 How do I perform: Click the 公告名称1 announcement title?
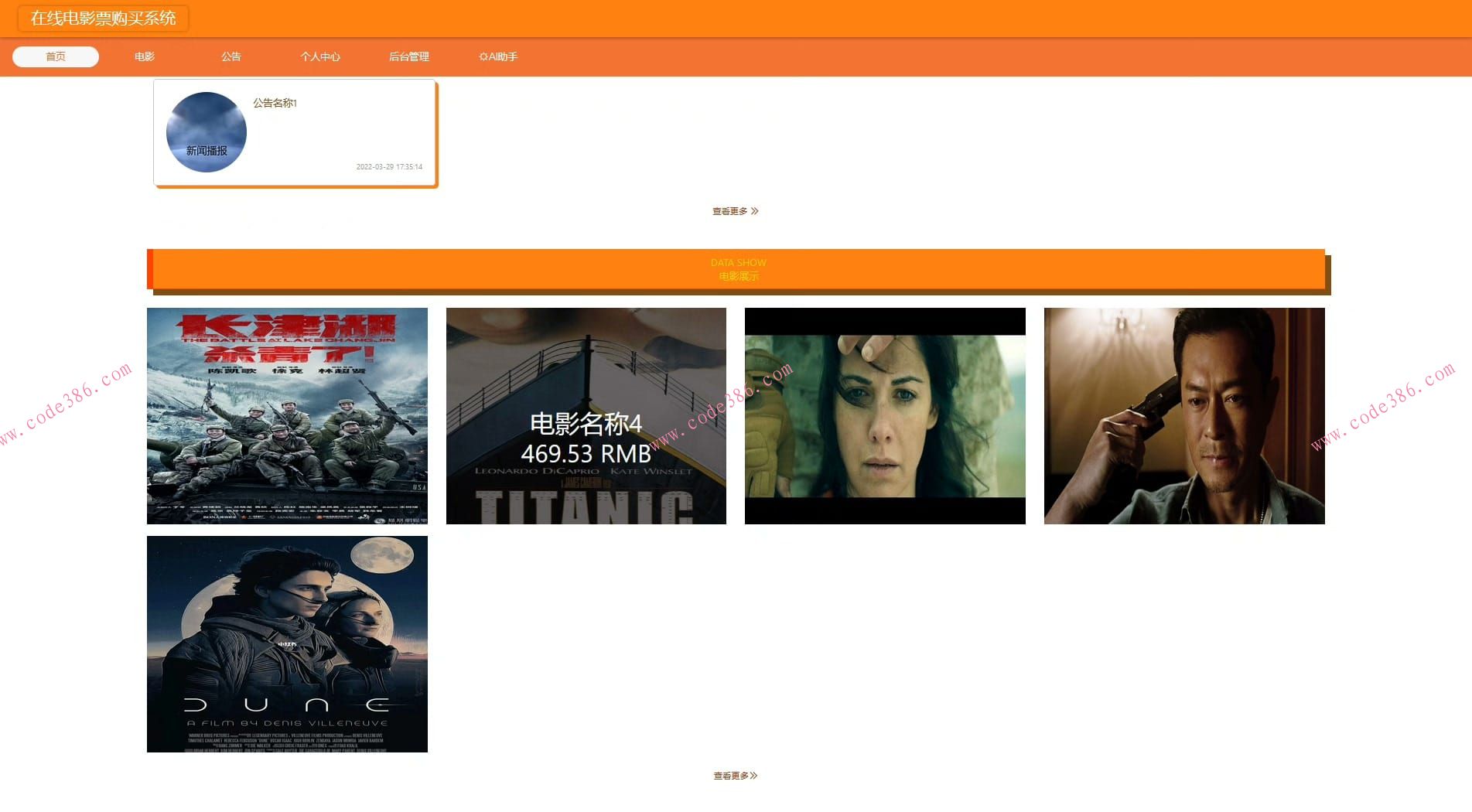point(275,103)
